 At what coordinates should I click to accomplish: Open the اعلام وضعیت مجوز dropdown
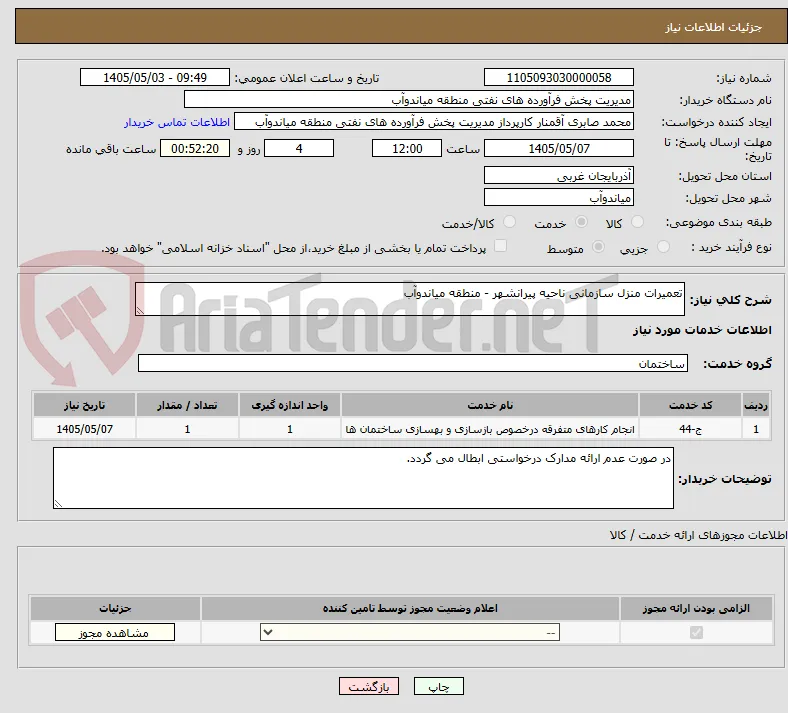point(410,632)
